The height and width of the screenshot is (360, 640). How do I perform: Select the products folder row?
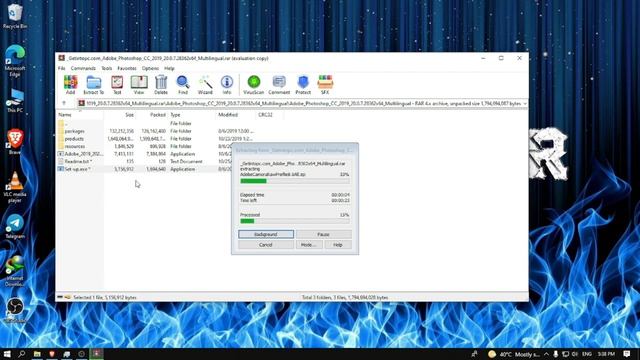coord(155,139)
